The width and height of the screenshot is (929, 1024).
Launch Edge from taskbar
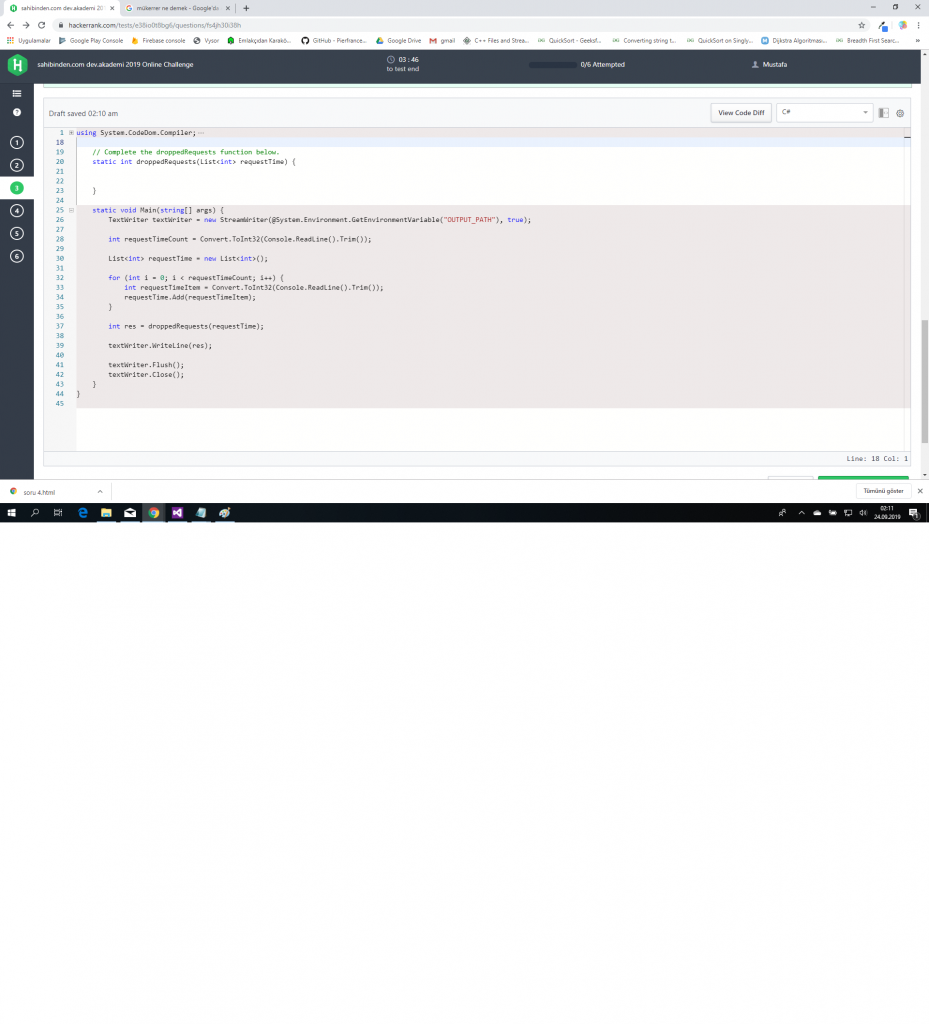click(83, 513)
